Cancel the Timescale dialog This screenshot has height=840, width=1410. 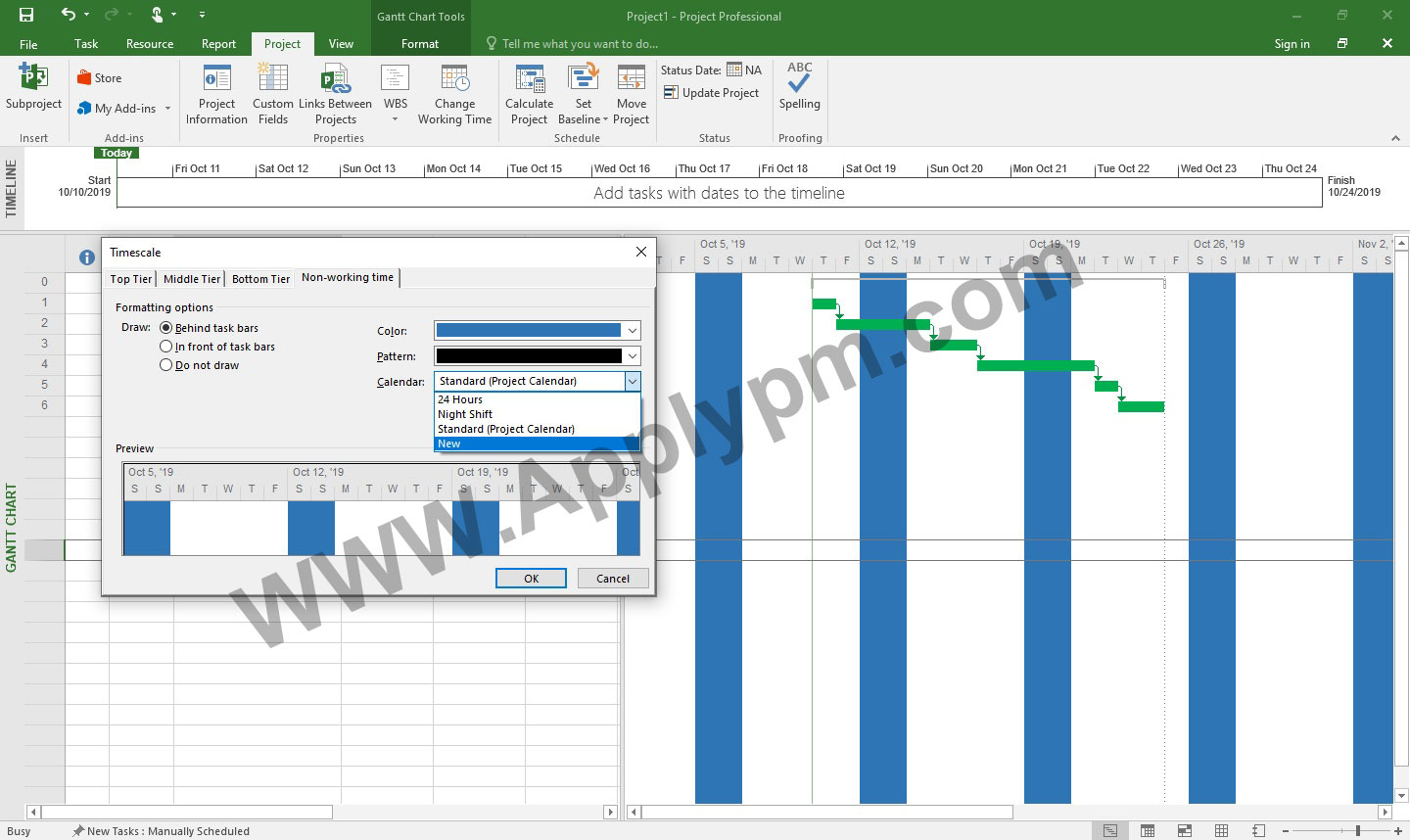click(613, 579)
